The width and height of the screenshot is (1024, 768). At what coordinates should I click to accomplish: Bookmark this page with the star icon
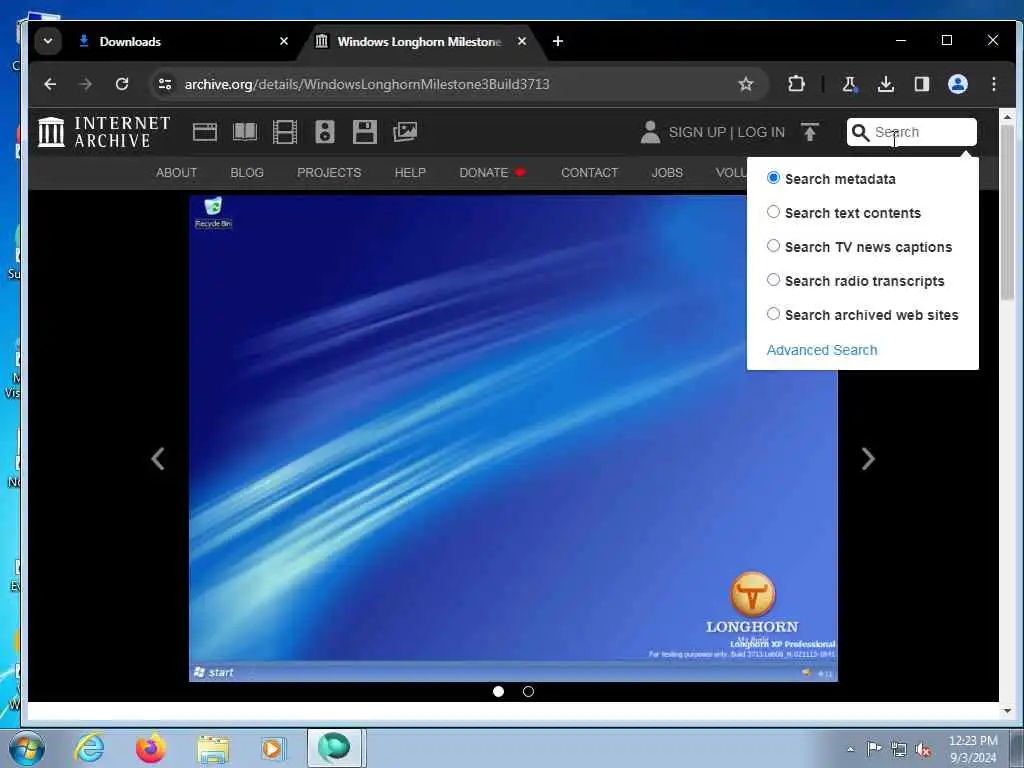point(746,84)
